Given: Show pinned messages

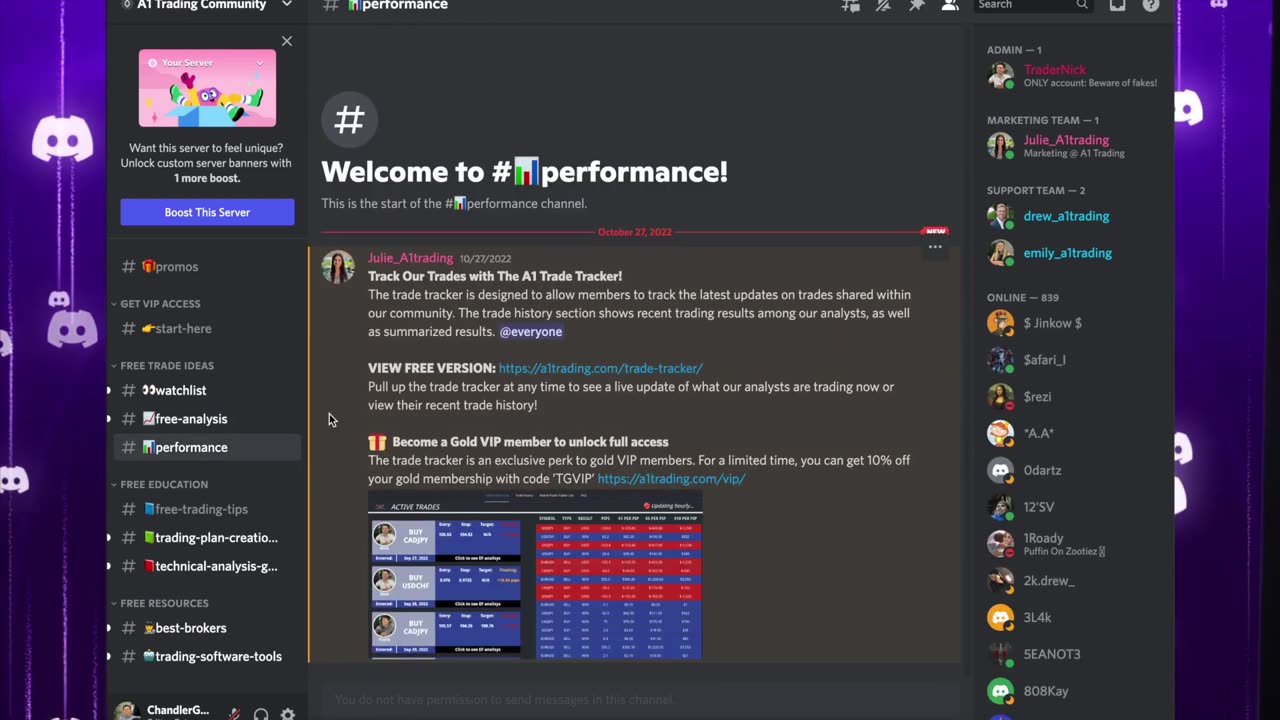Looking at the screenshot, I should coord(916,5).
